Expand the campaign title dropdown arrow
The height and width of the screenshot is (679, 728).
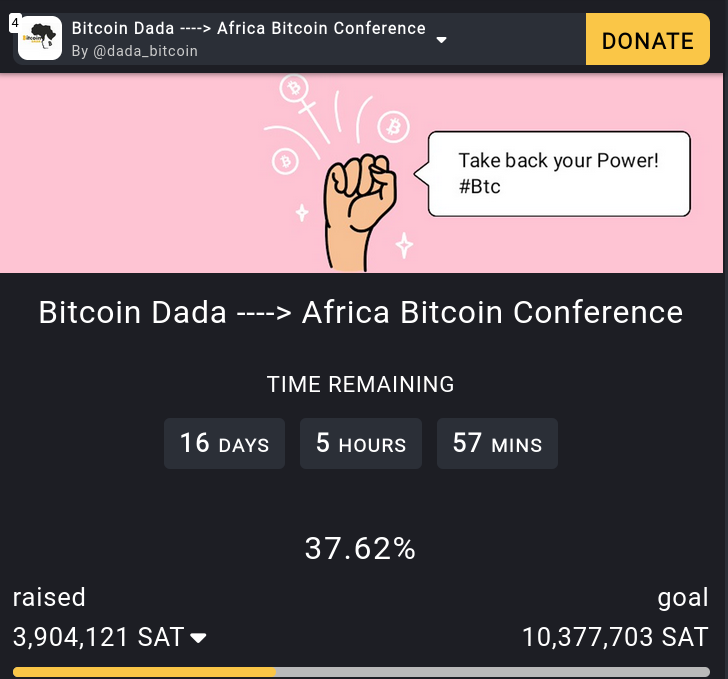tap(442, 40)
